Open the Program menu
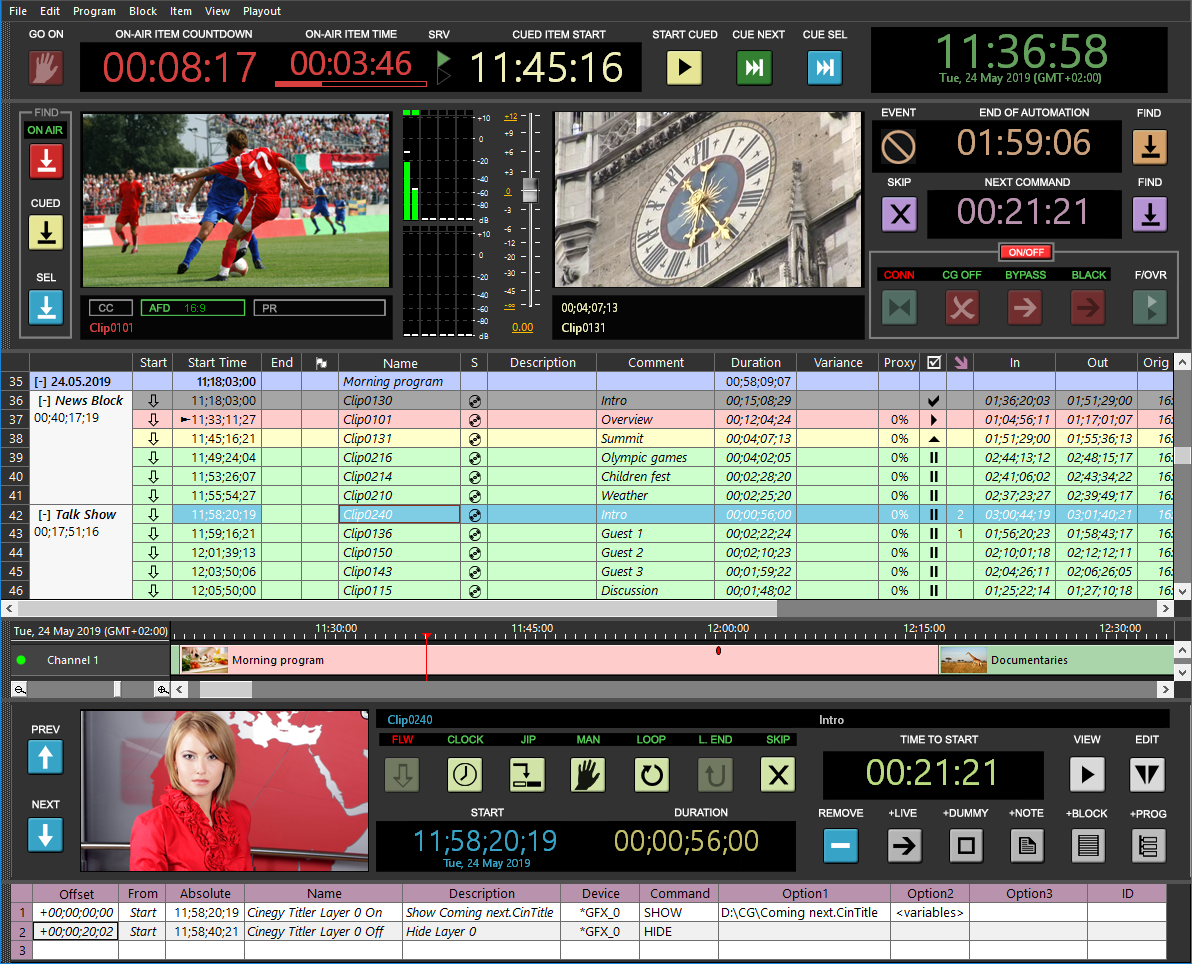1192x964 pixels. coord(94,11)
